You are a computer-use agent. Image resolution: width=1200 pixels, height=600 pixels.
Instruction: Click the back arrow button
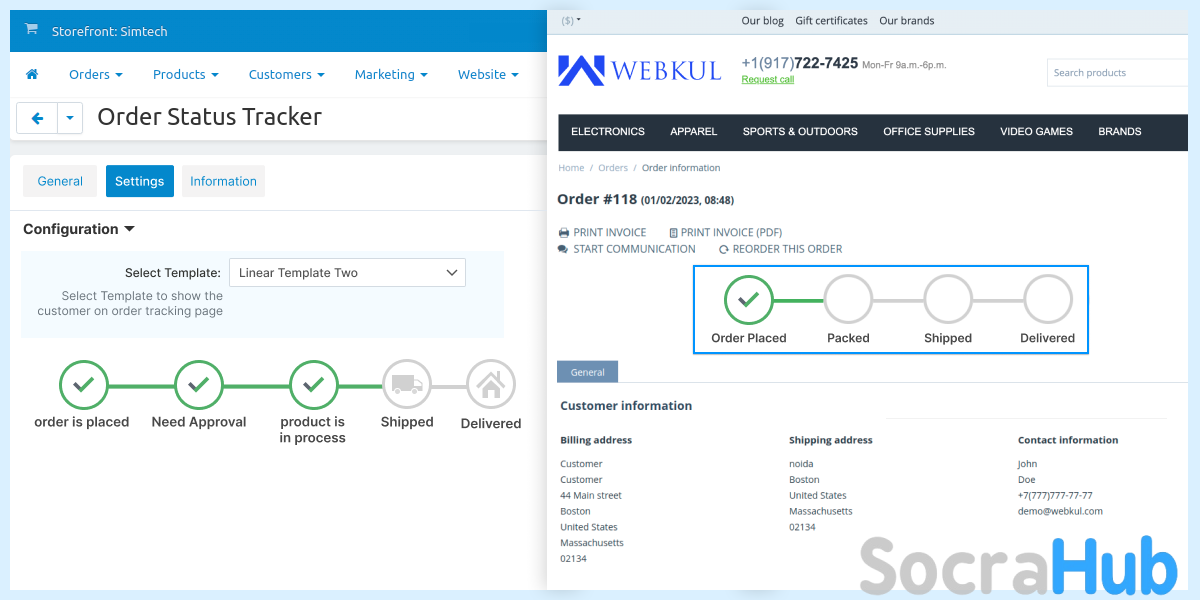click(x=37, y=118)
